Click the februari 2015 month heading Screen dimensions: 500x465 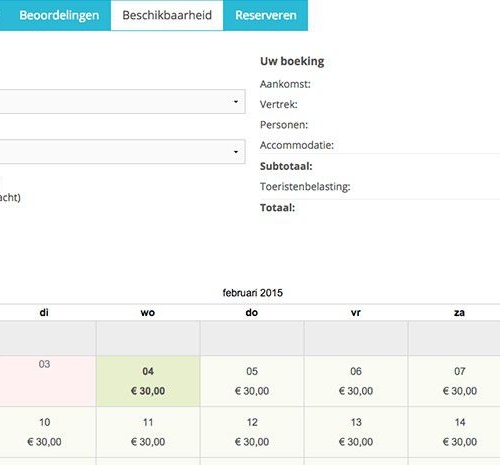click(x=253, y=293)
